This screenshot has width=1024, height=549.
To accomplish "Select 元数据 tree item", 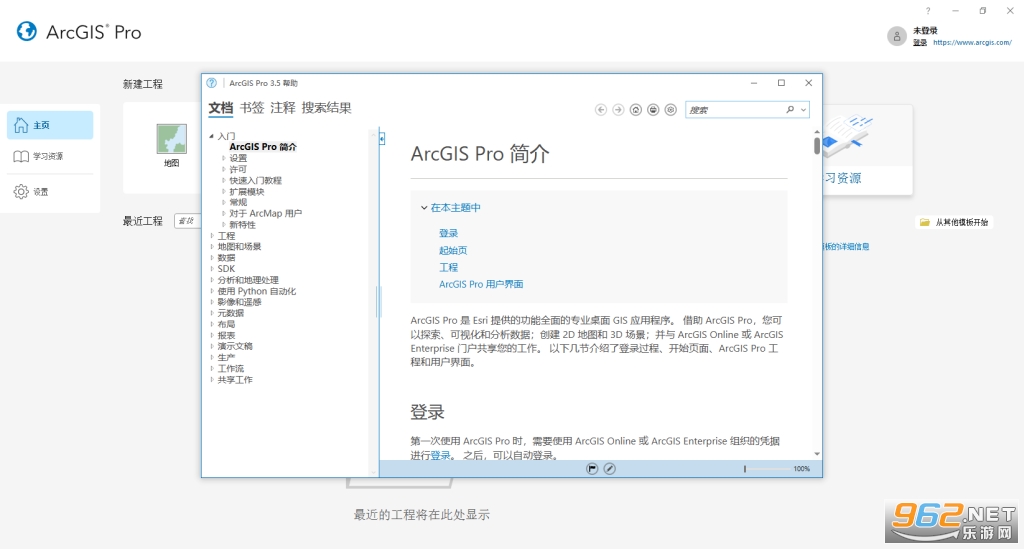I will pos(231,313).
